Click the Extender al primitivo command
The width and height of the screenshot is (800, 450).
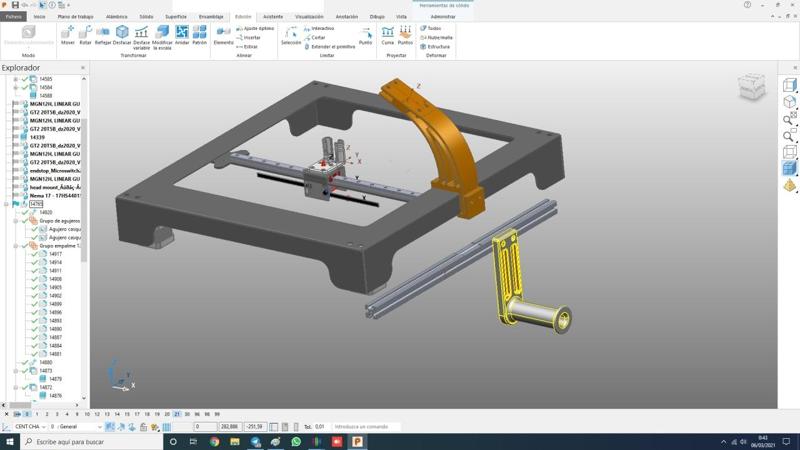point(329,47)
